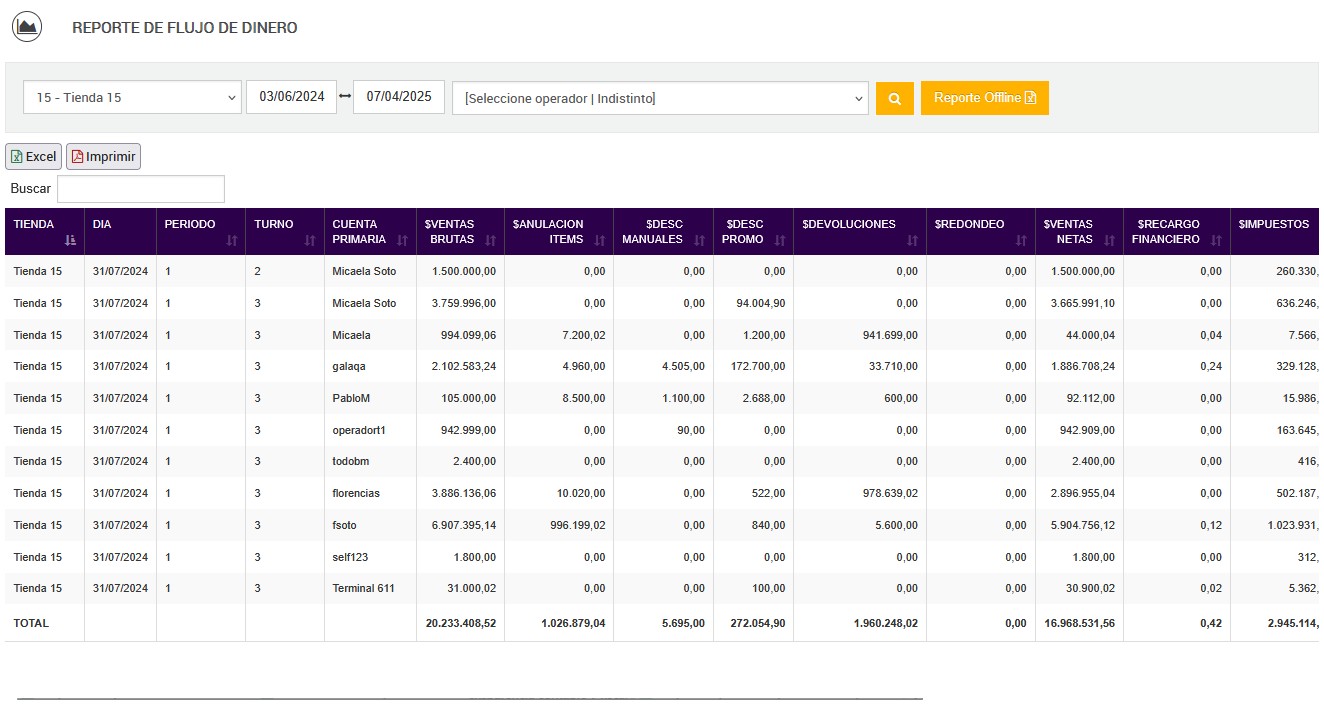1324x715 pixels.
Task: Sort by the TIENDA column sort icon
Action: point(70,240)
